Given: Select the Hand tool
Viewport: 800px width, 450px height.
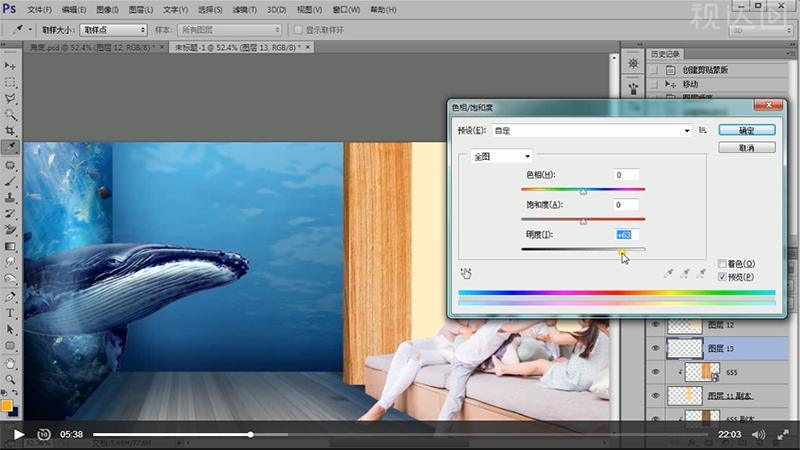Looking at the screenshot, I should pyautogui.click(x=10, y=363).
